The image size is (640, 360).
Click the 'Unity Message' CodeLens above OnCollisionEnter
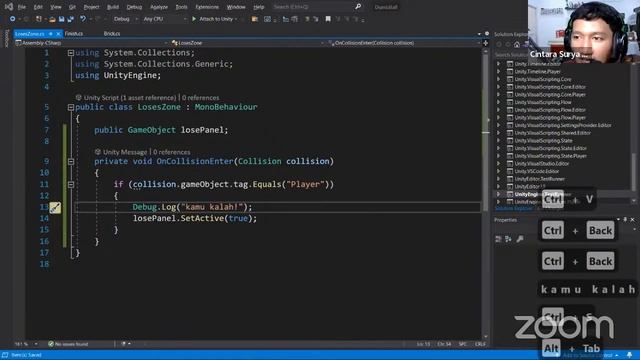click(x=124, y=152)
